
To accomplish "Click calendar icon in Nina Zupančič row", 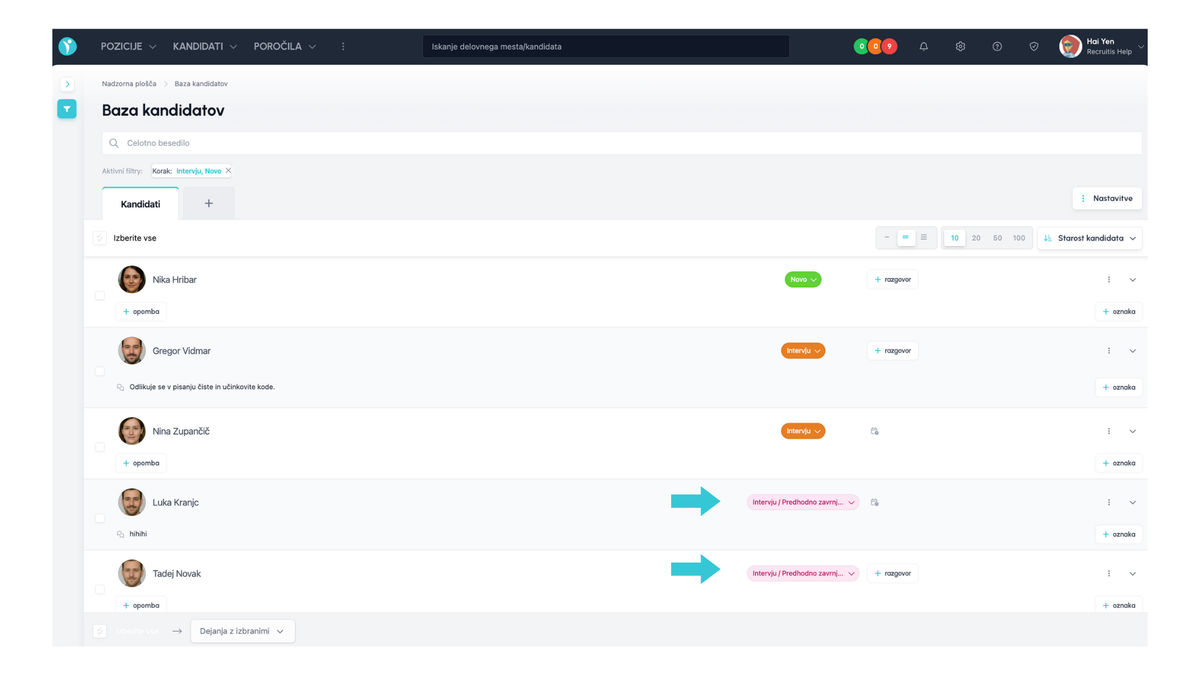I will [x=875, y=431].
